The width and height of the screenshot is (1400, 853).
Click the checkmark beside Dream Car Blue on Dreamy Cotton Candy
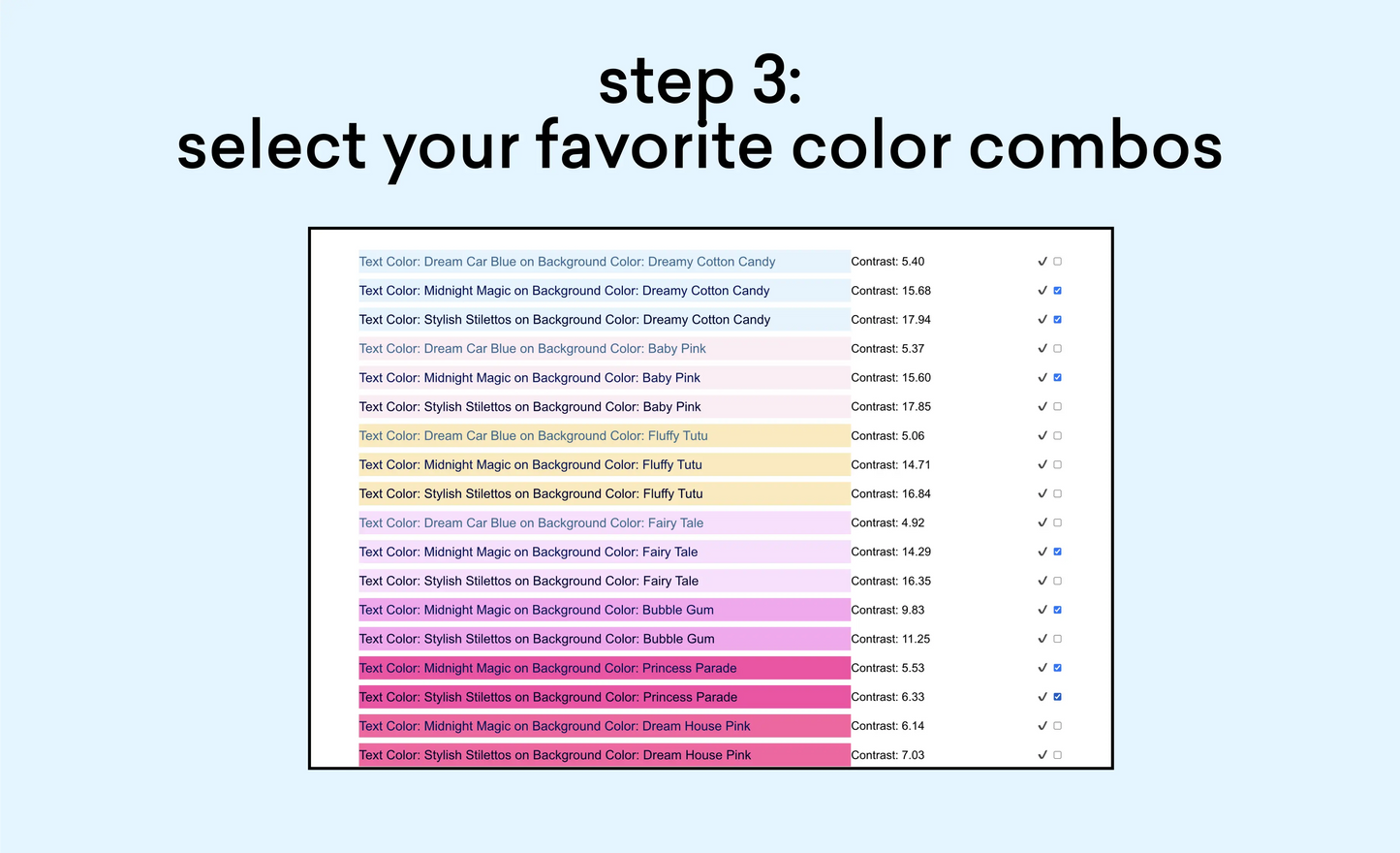pyautogui.click(x=1043, y=261)
